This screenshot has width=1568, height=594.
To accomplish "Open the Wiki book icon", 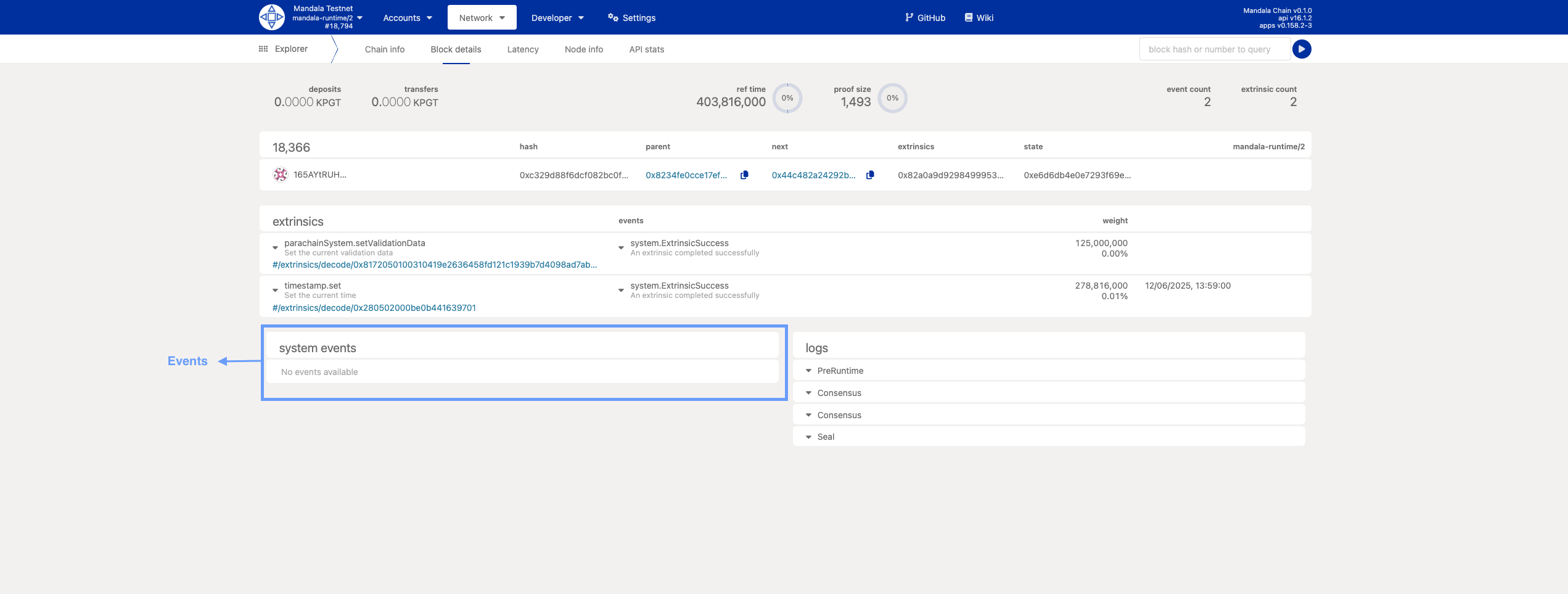I will point(969,17).
